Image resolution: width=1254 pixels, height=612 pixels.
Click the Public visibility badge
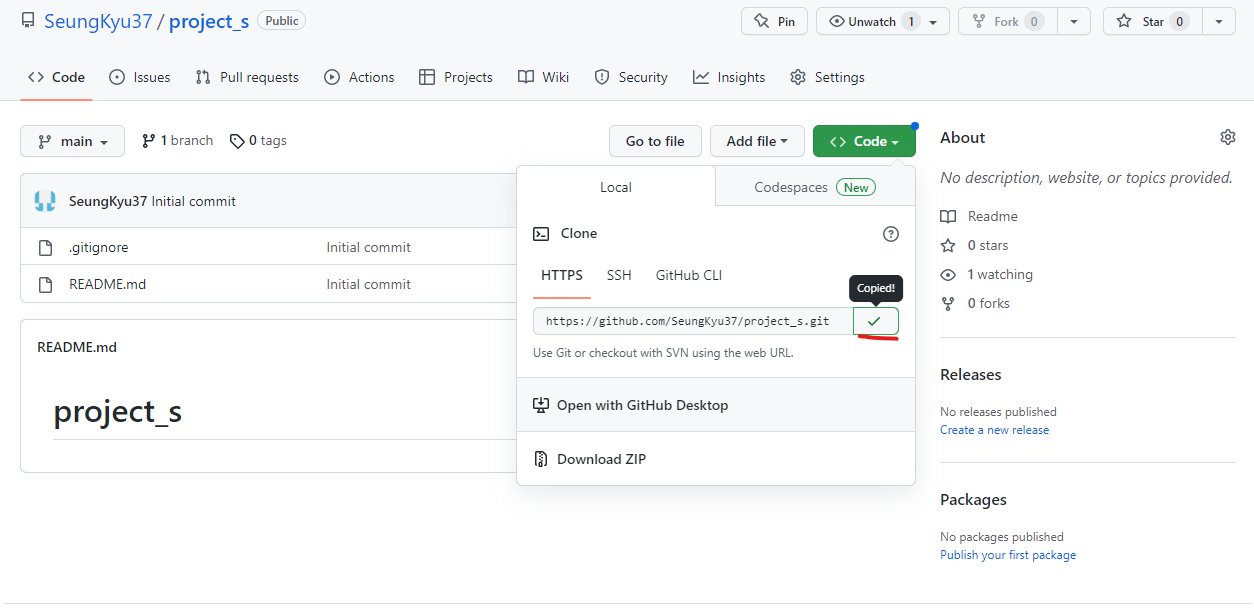[x=282, y=20]
